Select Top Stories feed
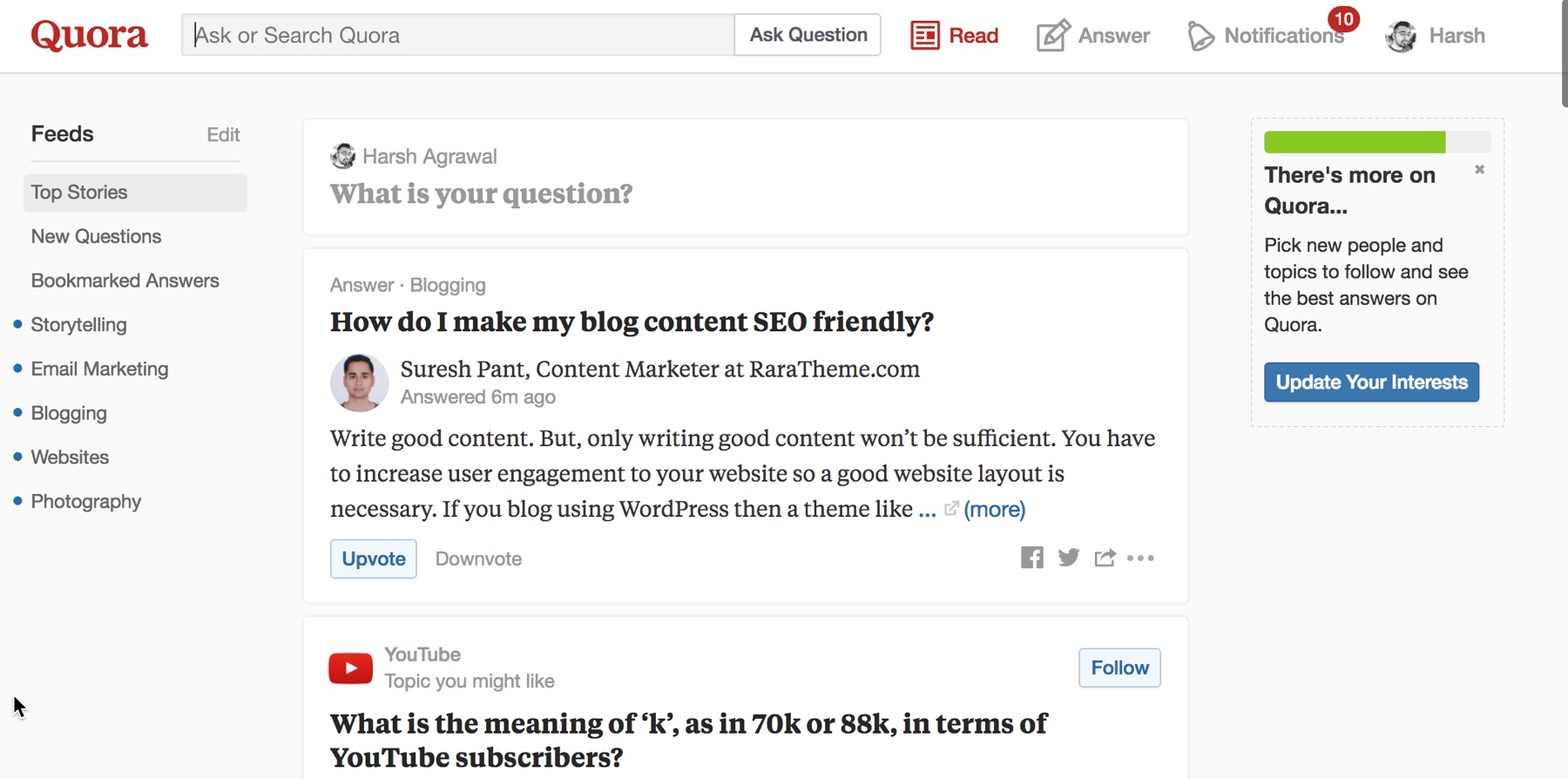Viewport: 1568px width, 779px height. coord(135,193)
